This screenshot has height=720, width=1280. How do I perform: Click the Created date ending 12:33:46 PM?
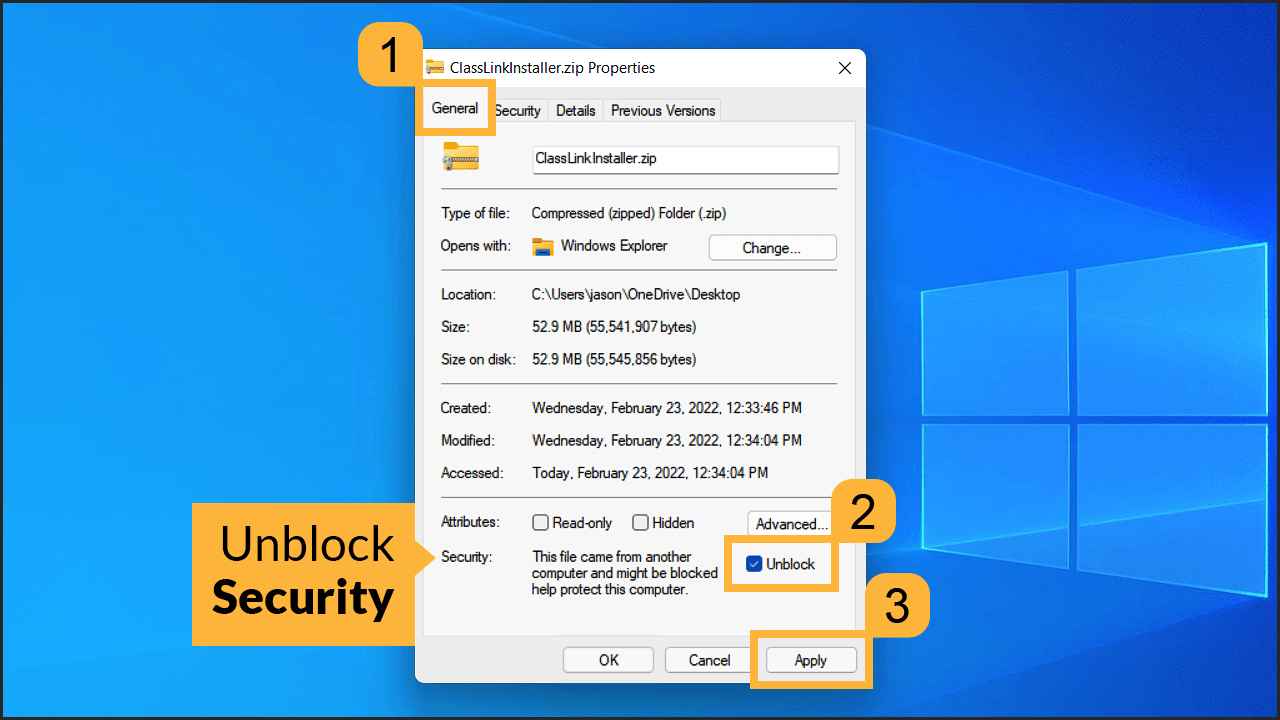[x=667, y=408]
